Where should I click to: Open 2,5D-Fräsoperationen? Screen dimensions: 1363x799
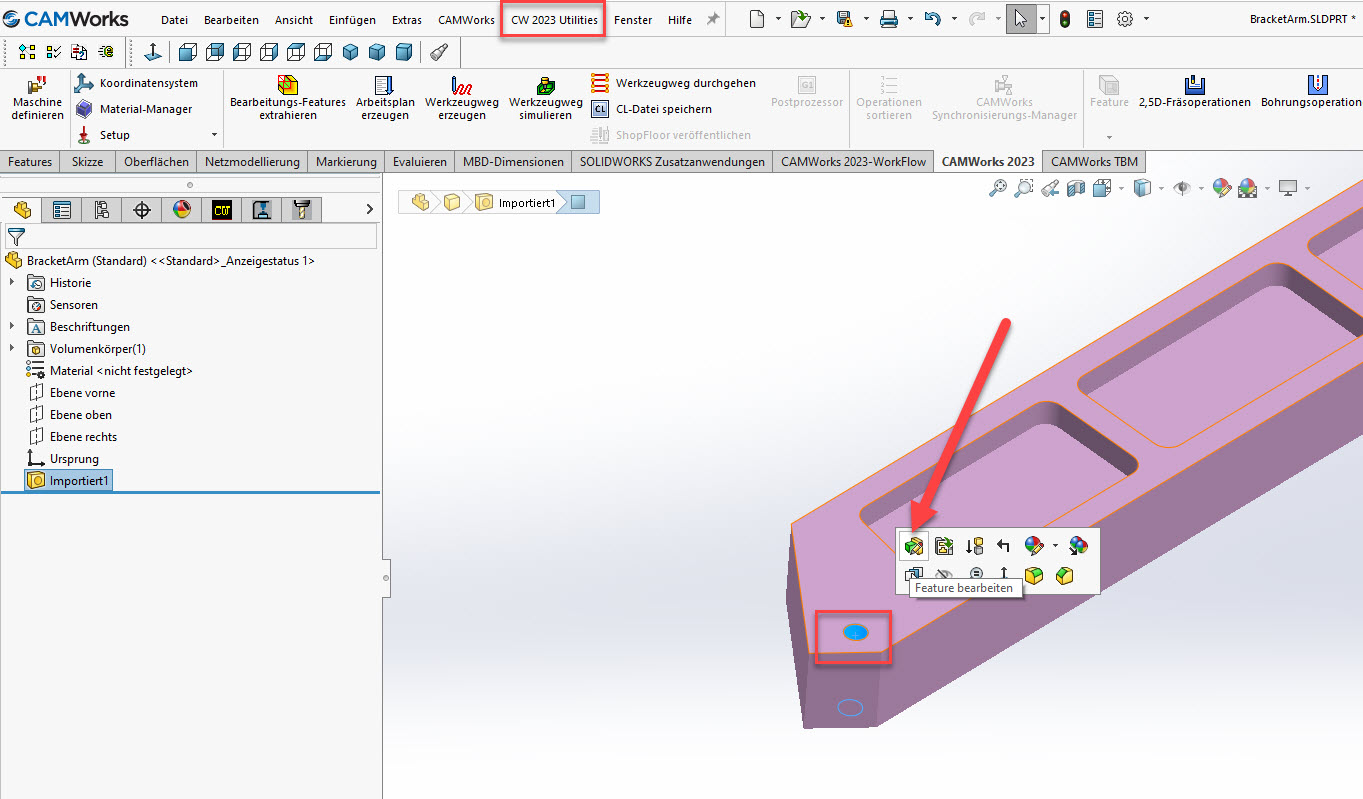click(x=1195, y=92)
